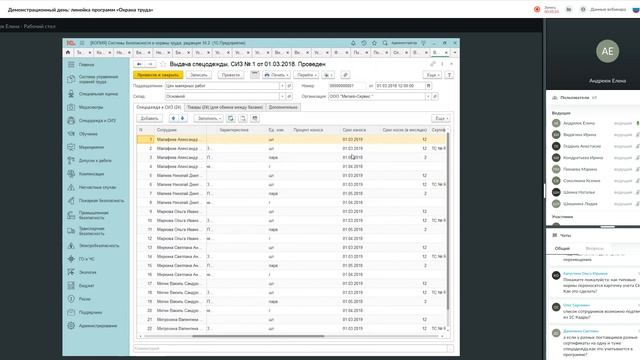Switch to the Общий chat tab
Viewport: 640px width, 360px height.
coord(562,249)
